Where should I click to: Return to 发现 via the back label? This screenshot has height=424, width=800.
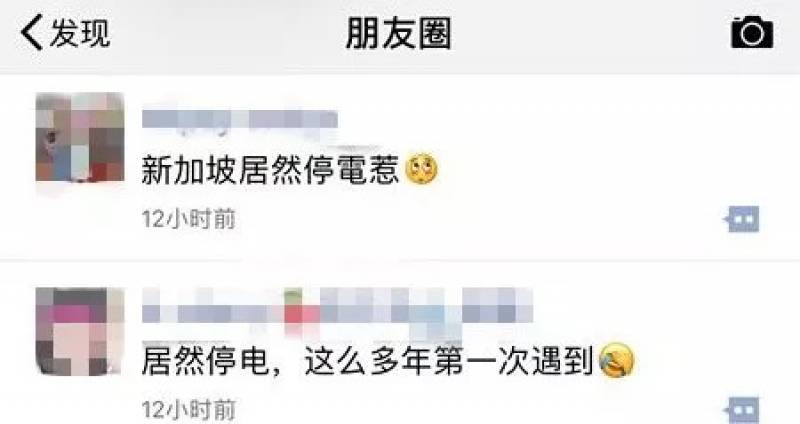tap(80, 33)
